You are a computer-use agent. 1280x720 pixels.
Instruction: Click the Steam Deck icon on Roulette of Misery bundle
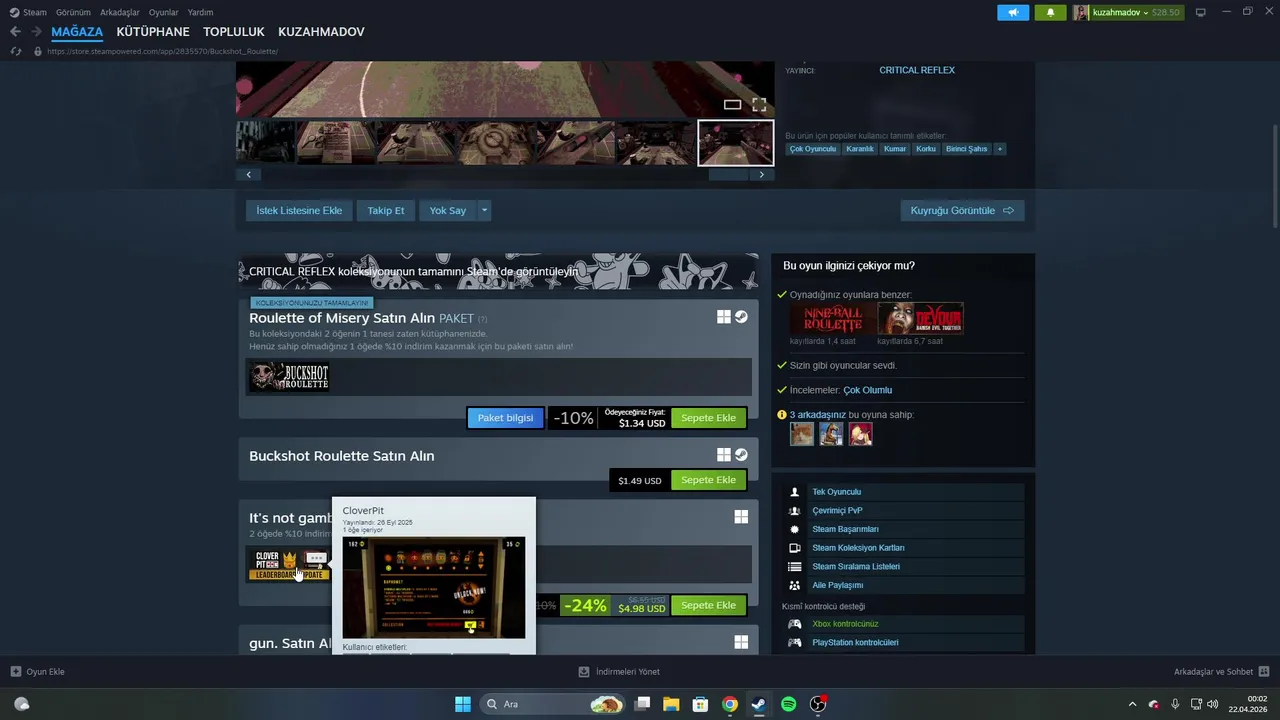click(741, 317)
